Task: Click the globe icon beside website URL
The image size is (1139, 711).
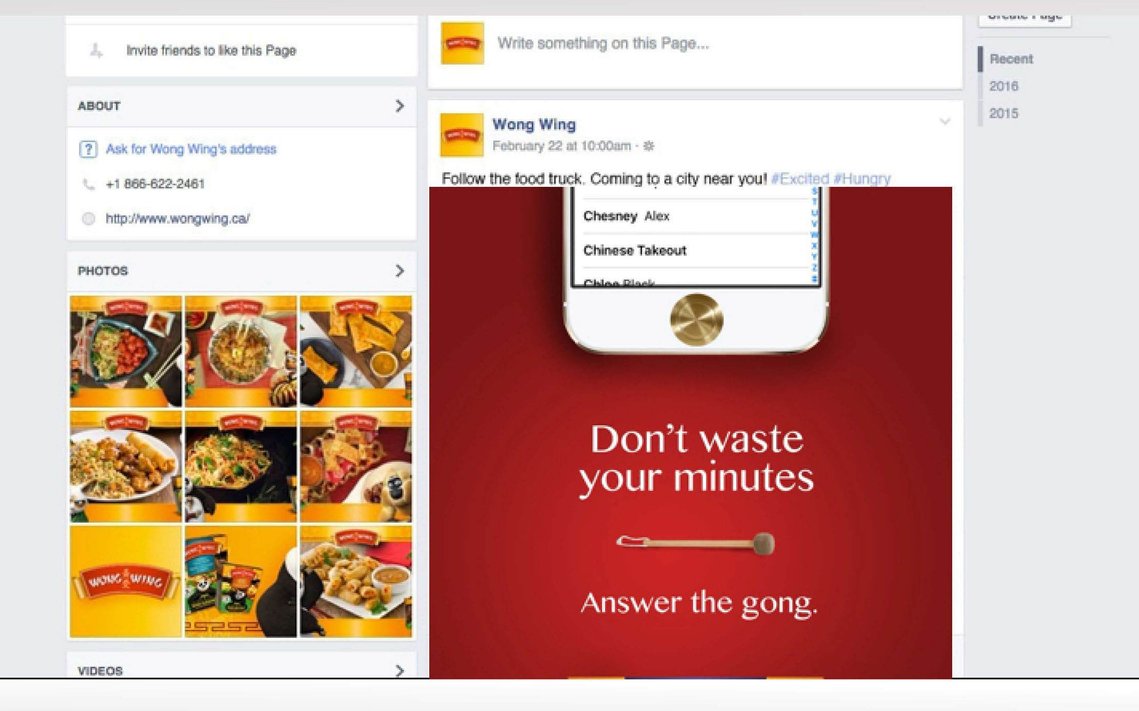Action: click(89, 219)
